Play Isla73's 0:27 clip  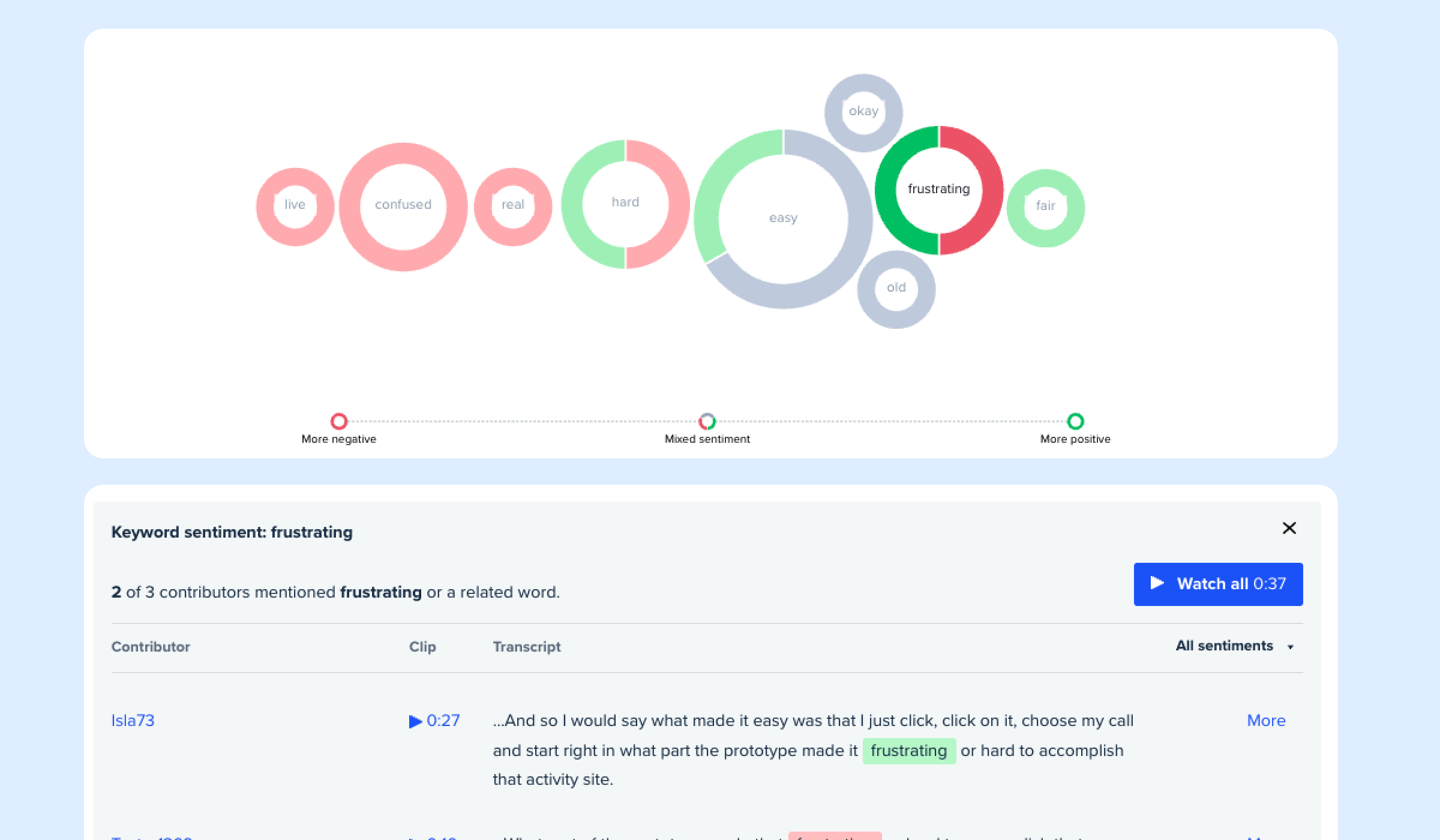click(x=434, y=721)
